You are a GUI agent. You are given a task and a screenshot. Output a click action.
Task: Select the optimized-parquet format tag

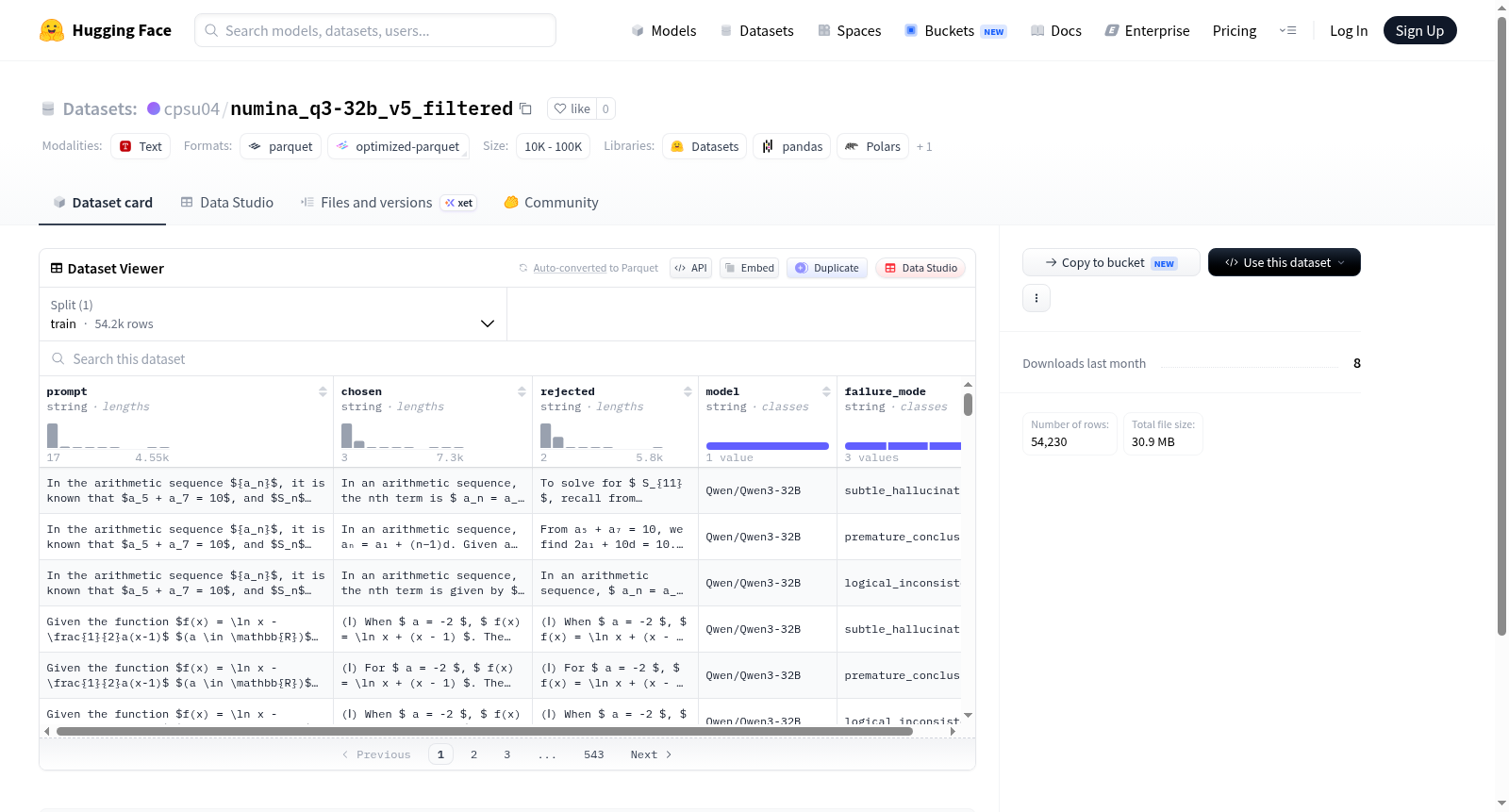point(398,146)
